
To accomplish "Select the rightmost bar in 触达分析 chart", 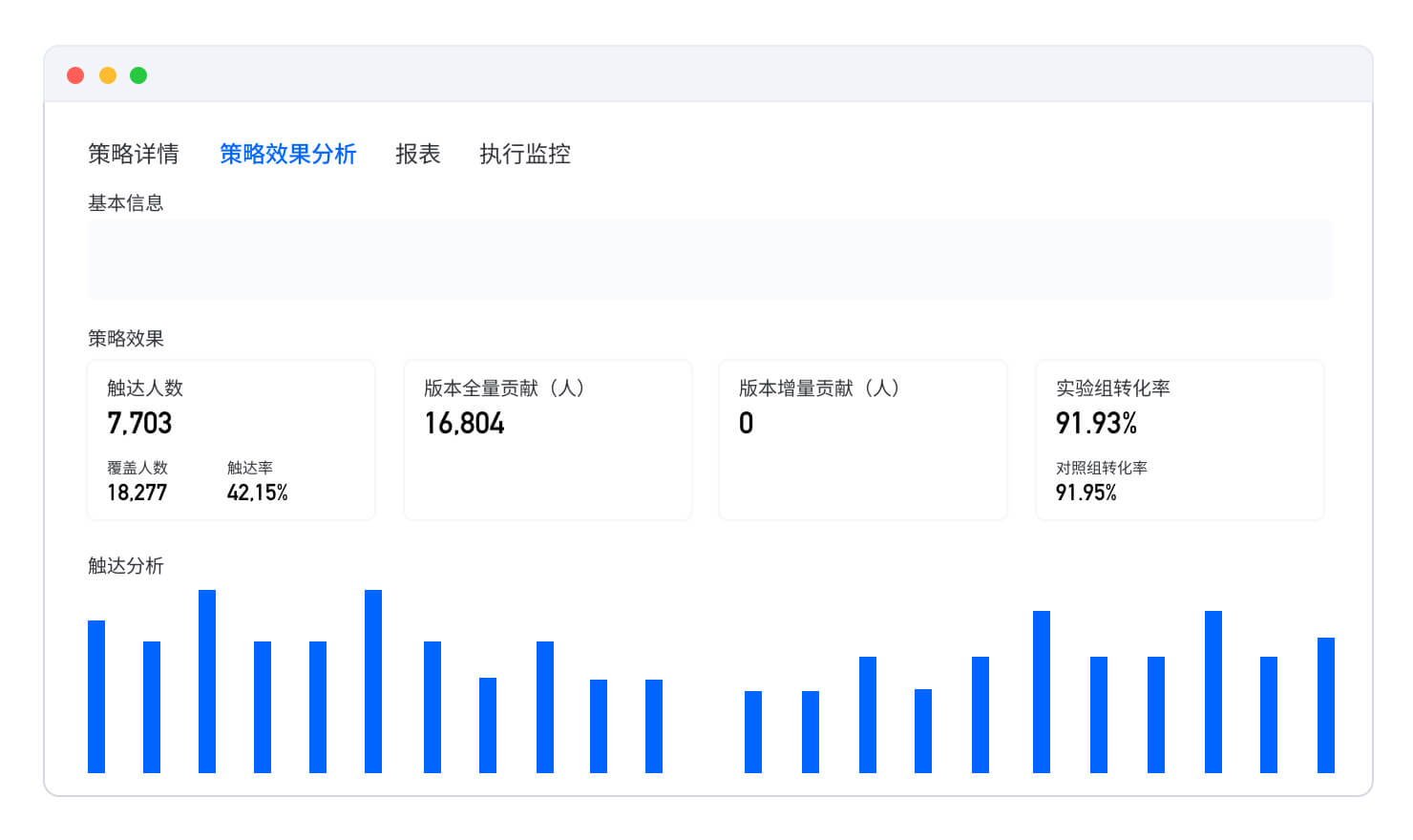I will click(x=1325, y=705).
